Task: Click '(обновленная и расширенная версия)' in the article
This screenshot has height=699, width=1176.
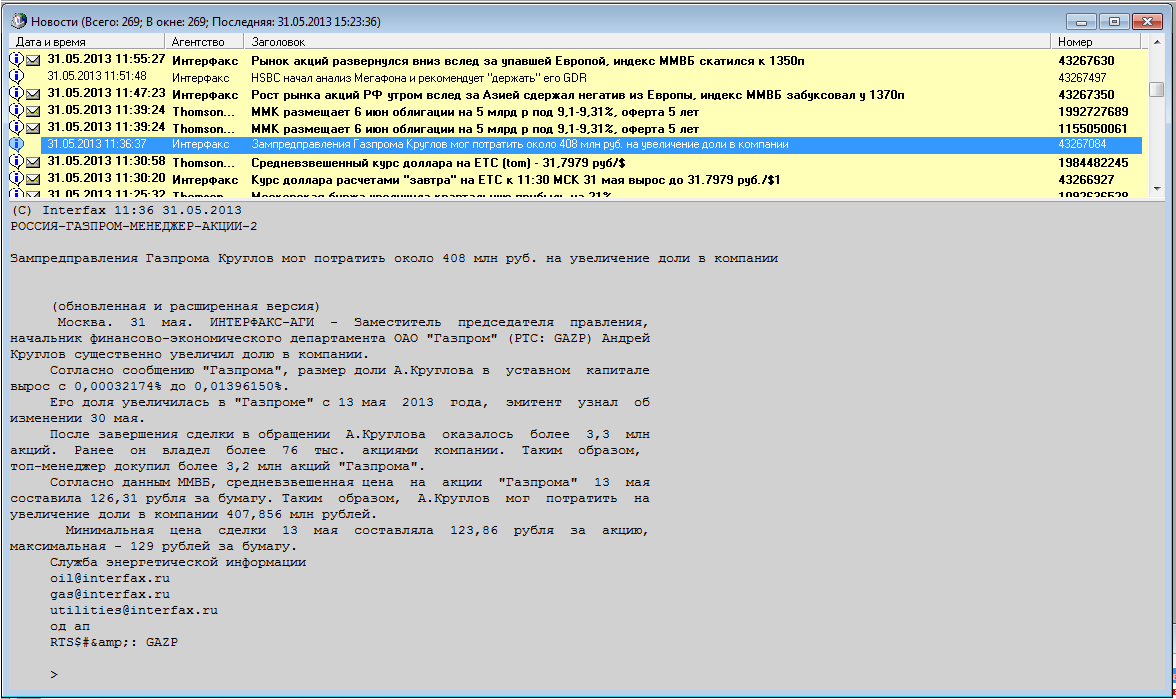Action: pyautogui.click(x=186, y=306)
